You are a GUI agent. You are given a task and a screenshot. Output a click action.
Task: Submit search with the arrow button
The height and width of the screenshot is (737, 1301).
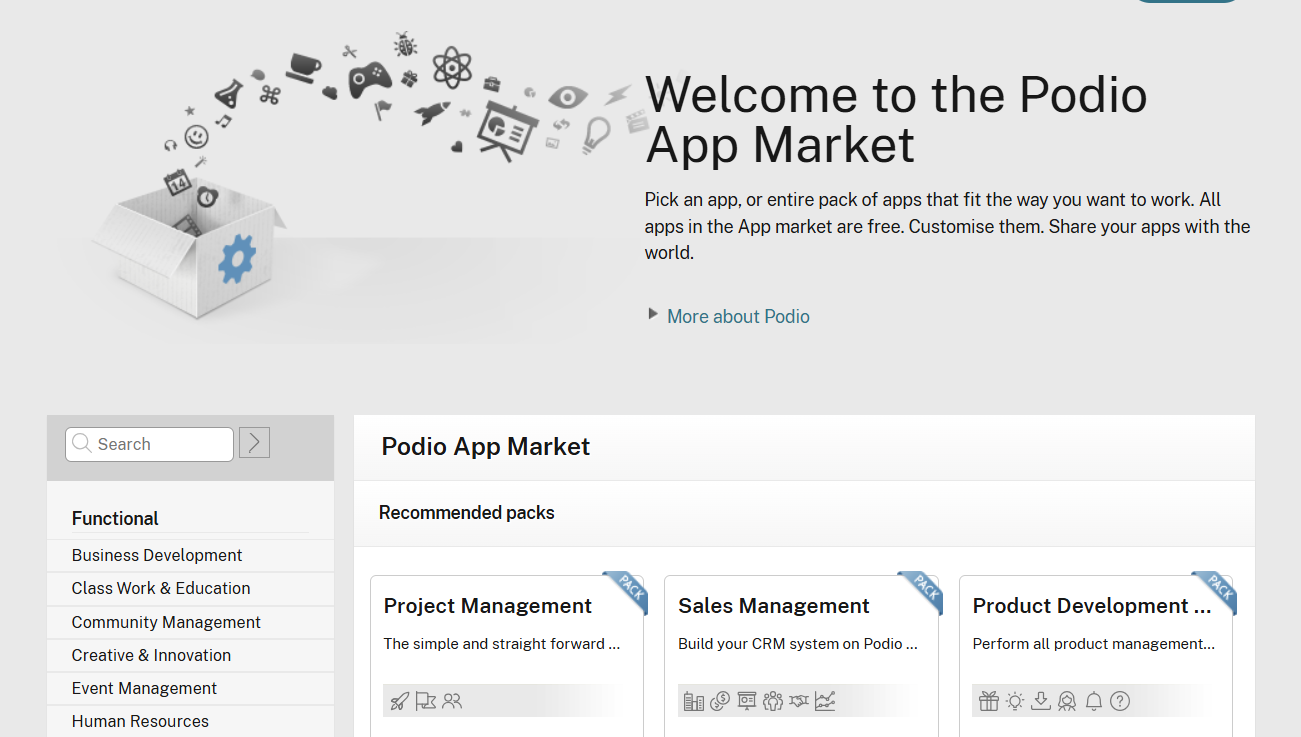[254, 443]
